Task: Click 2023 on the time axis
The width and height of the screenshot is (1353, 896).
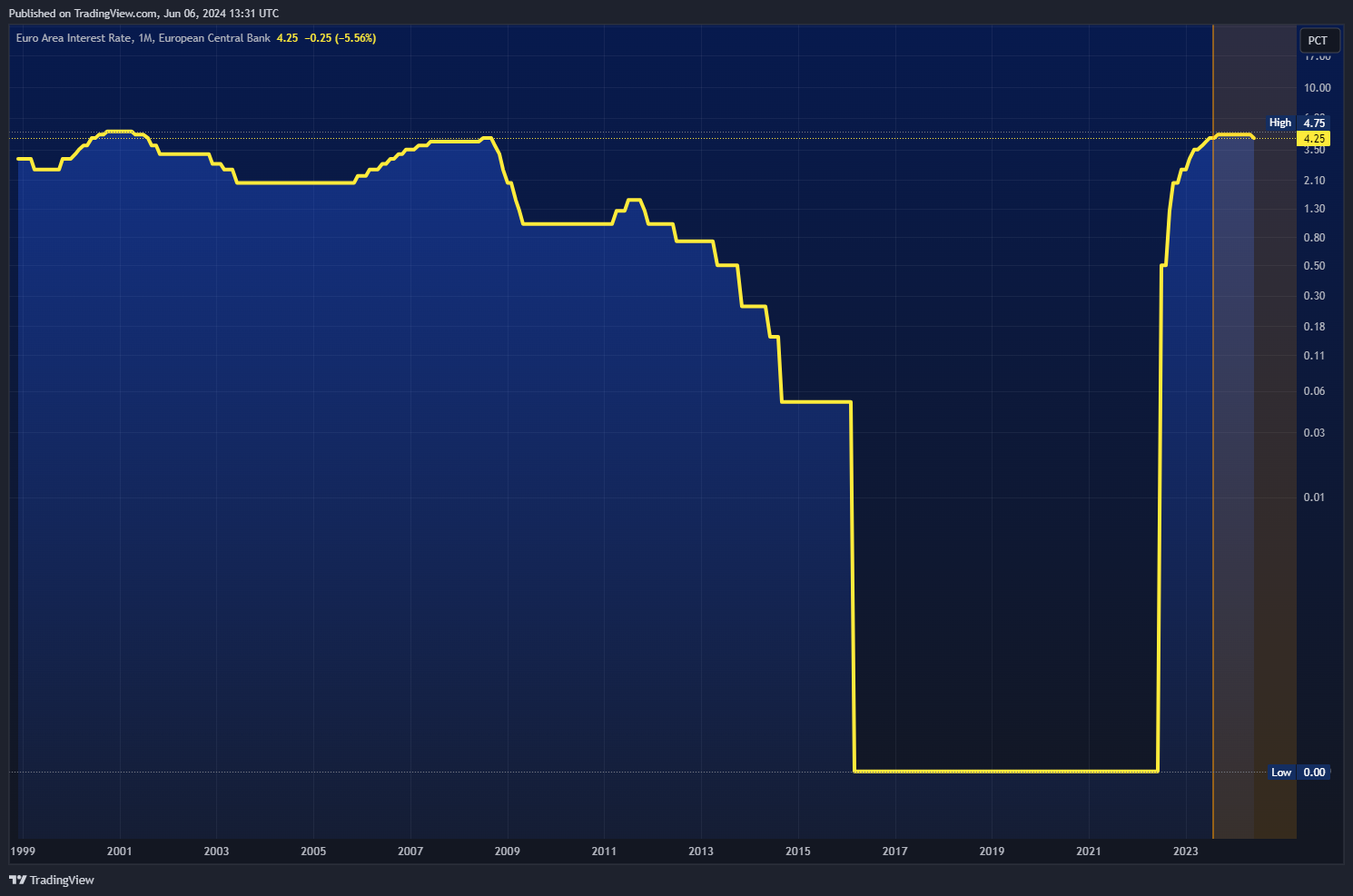Action: (x=1185, y=852)
